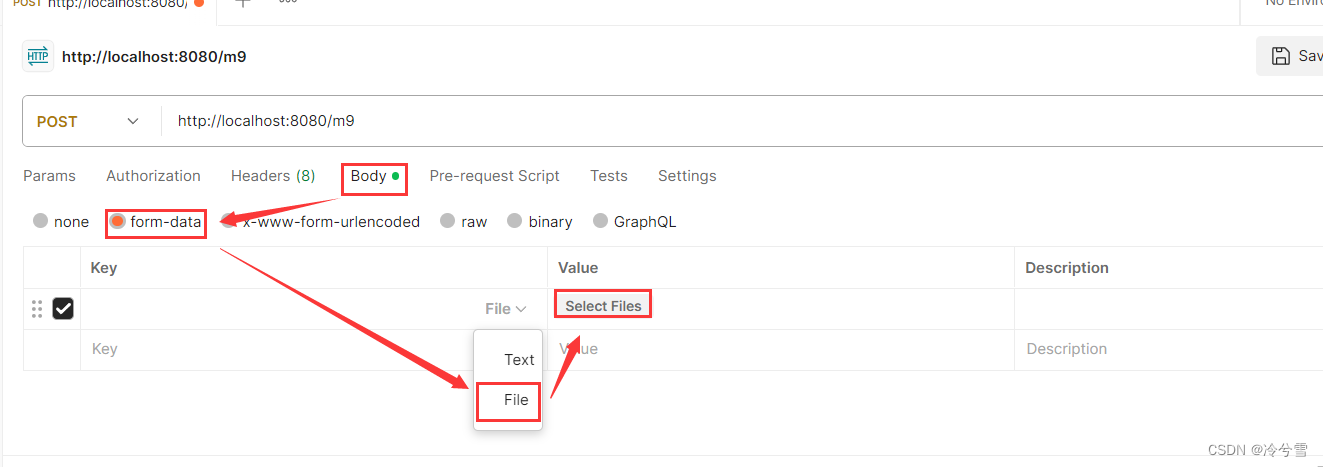The image size is (1323, 467).
Task: Click the HTTP request type icon
Action: [38, 56]
